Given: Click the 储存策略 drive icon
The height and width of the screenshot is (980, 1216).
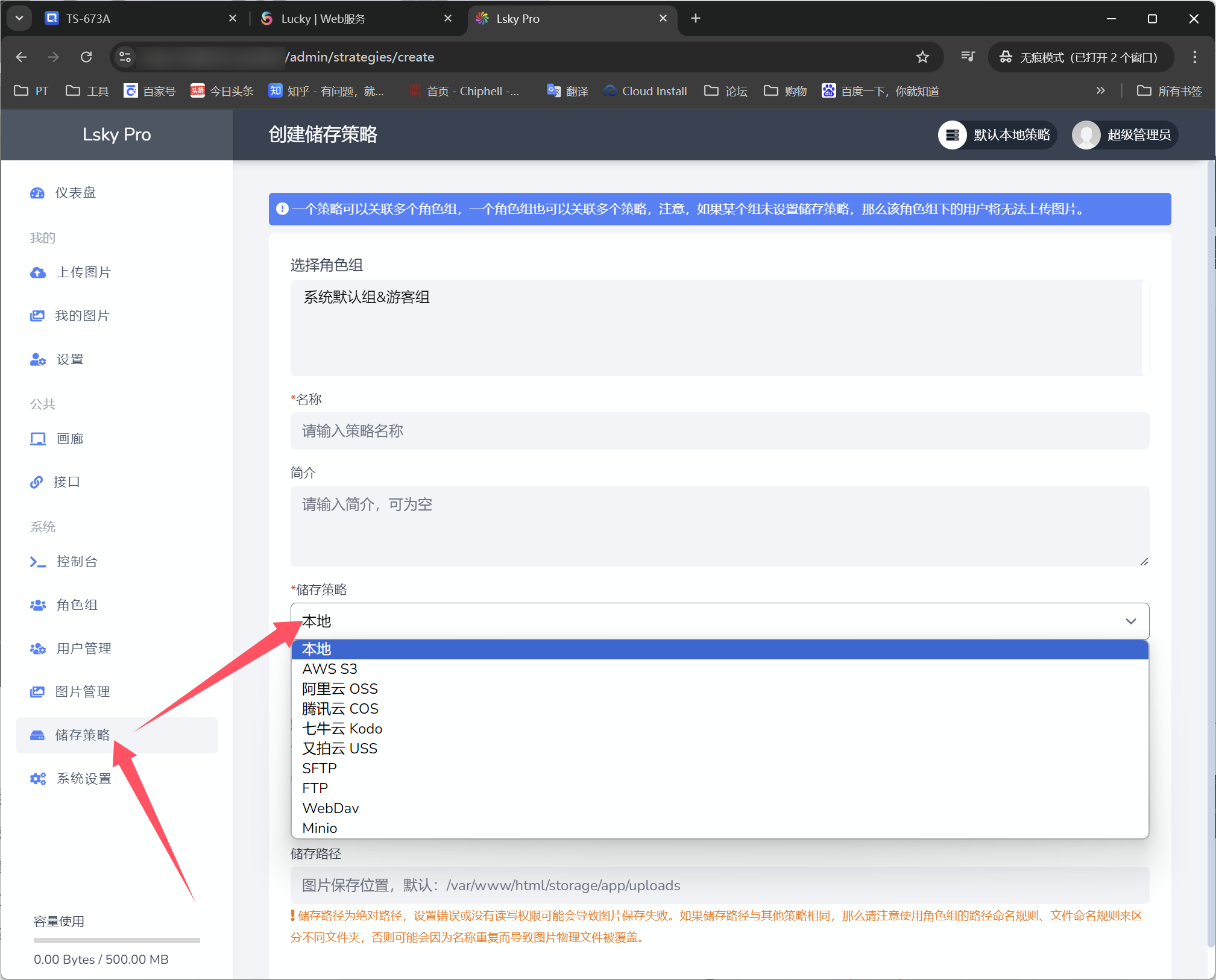Looking at the screenshot, I should coord(37,735).
